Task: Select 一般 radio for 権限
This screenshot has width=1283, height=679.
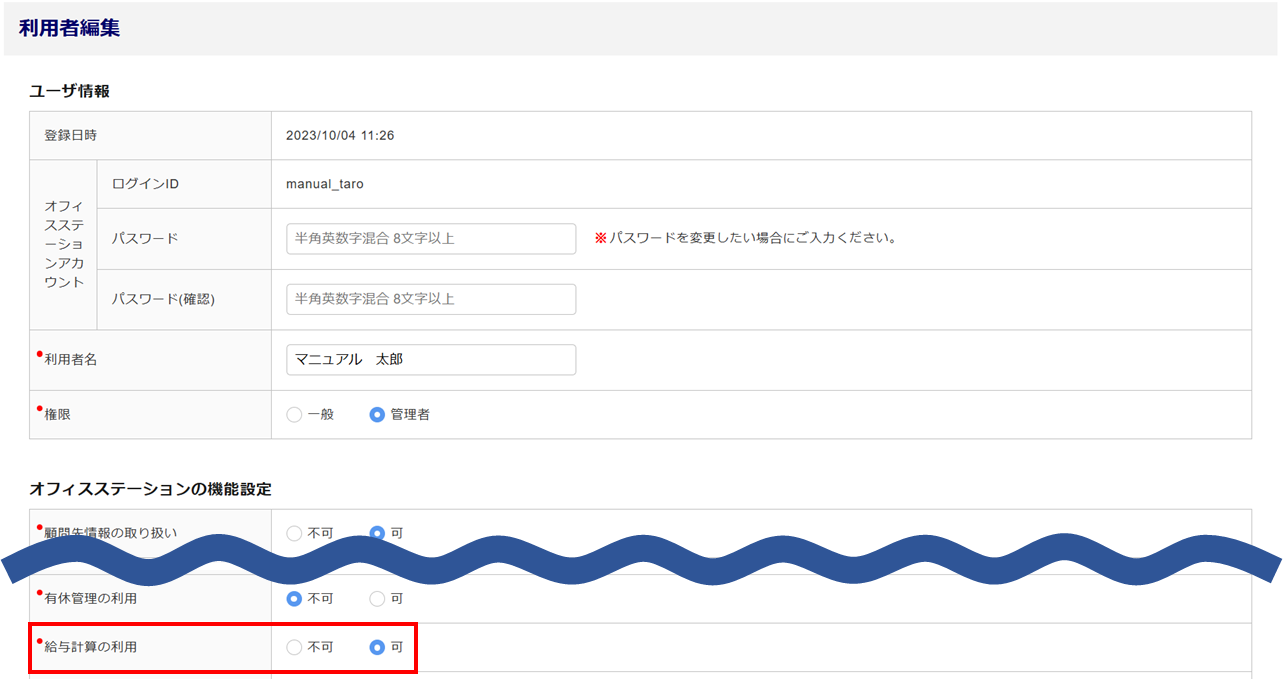Action: [x=294, y=415]
